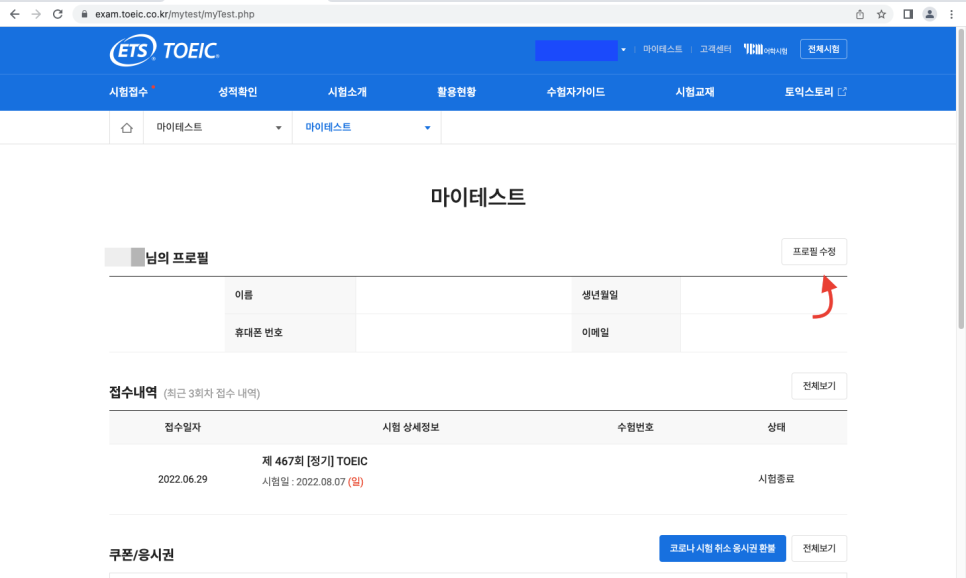
Task: Click the ETS TOEIC logo
Action: click(x=164, y=50)
